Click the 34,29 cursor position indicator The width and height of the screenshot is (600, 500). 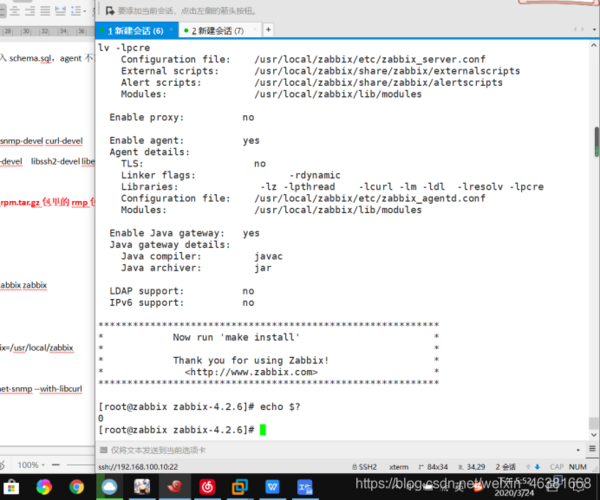472,467
